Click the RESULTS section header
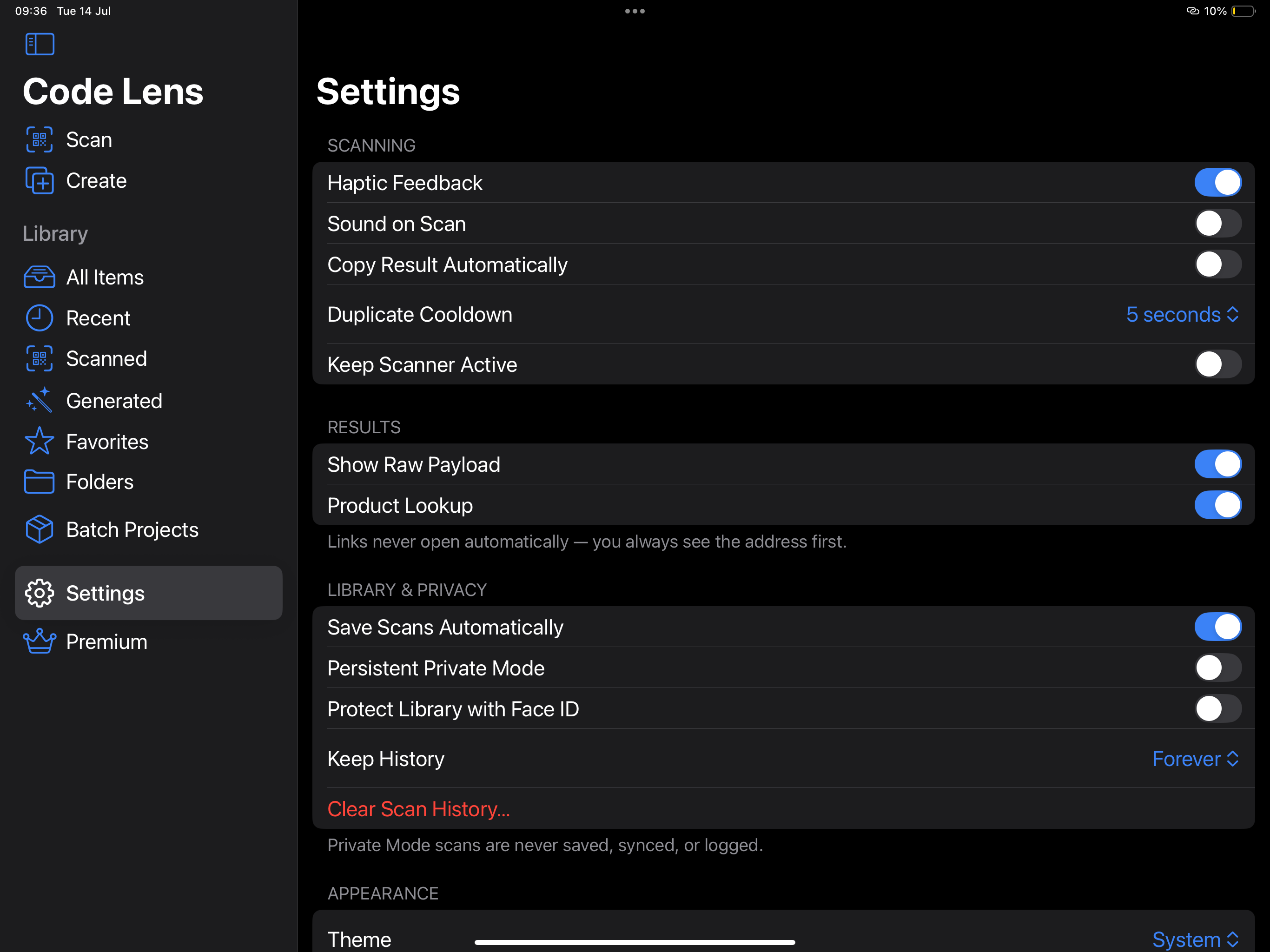1270x952 pixels. [x=364, y=427]
